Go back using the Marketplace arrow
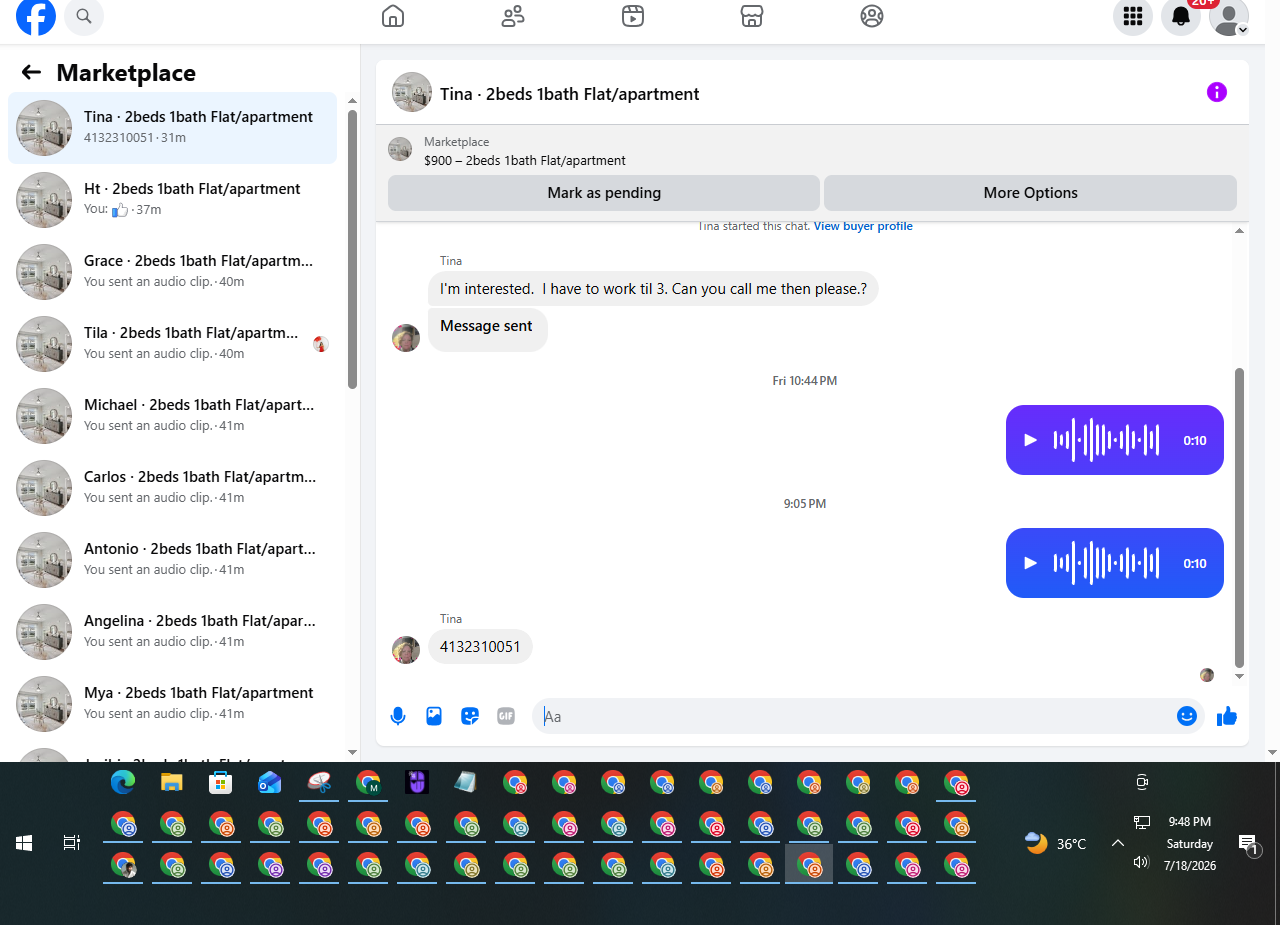 click(x=31, y=72)
